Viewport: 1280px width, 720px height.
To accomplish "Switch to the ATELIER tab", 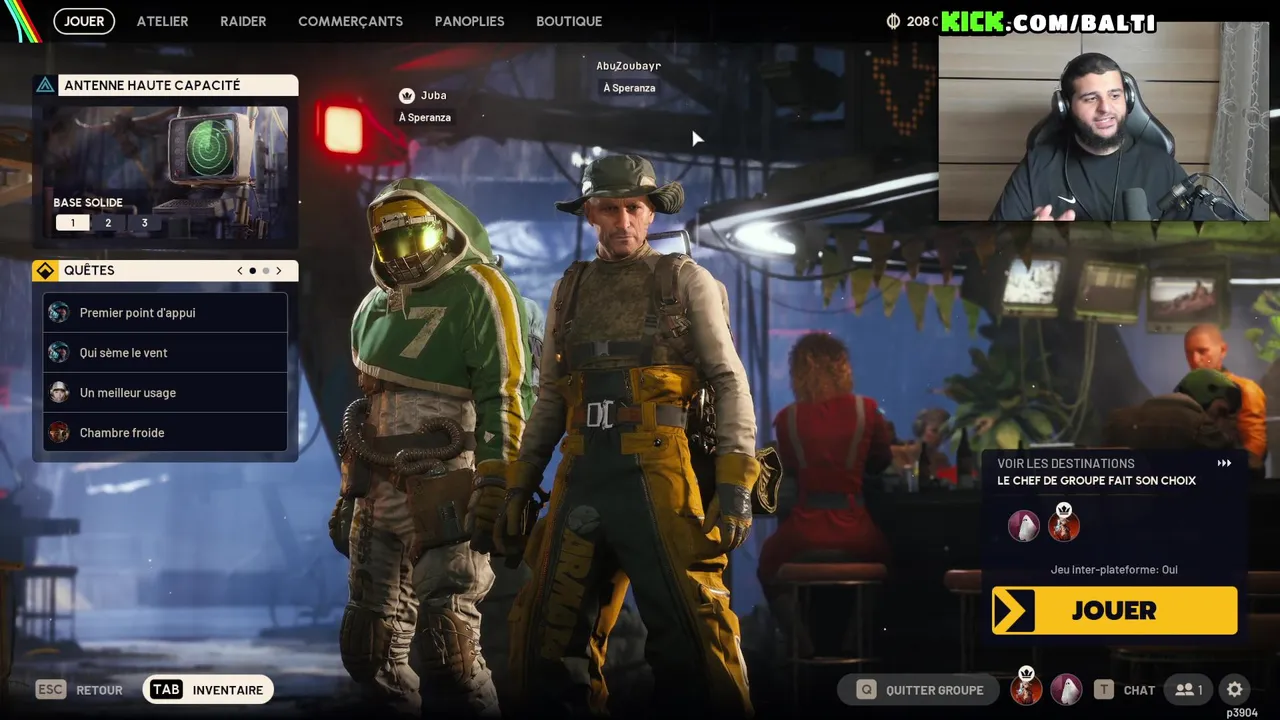I will pos(162,21).
